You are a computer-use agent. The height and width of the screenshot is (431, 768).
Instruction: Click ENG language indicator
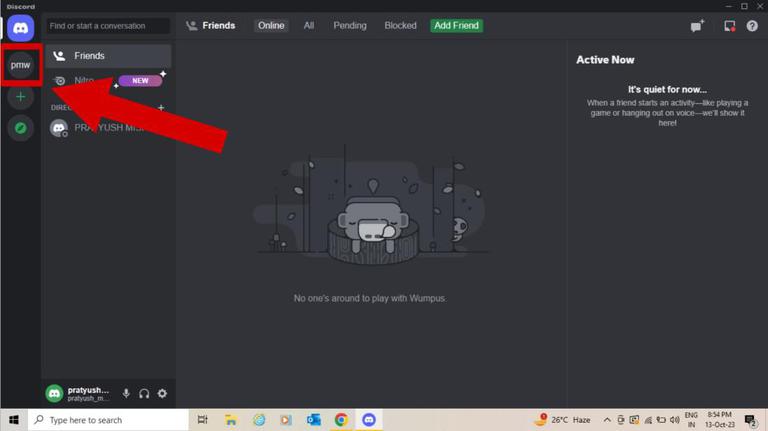691,415
